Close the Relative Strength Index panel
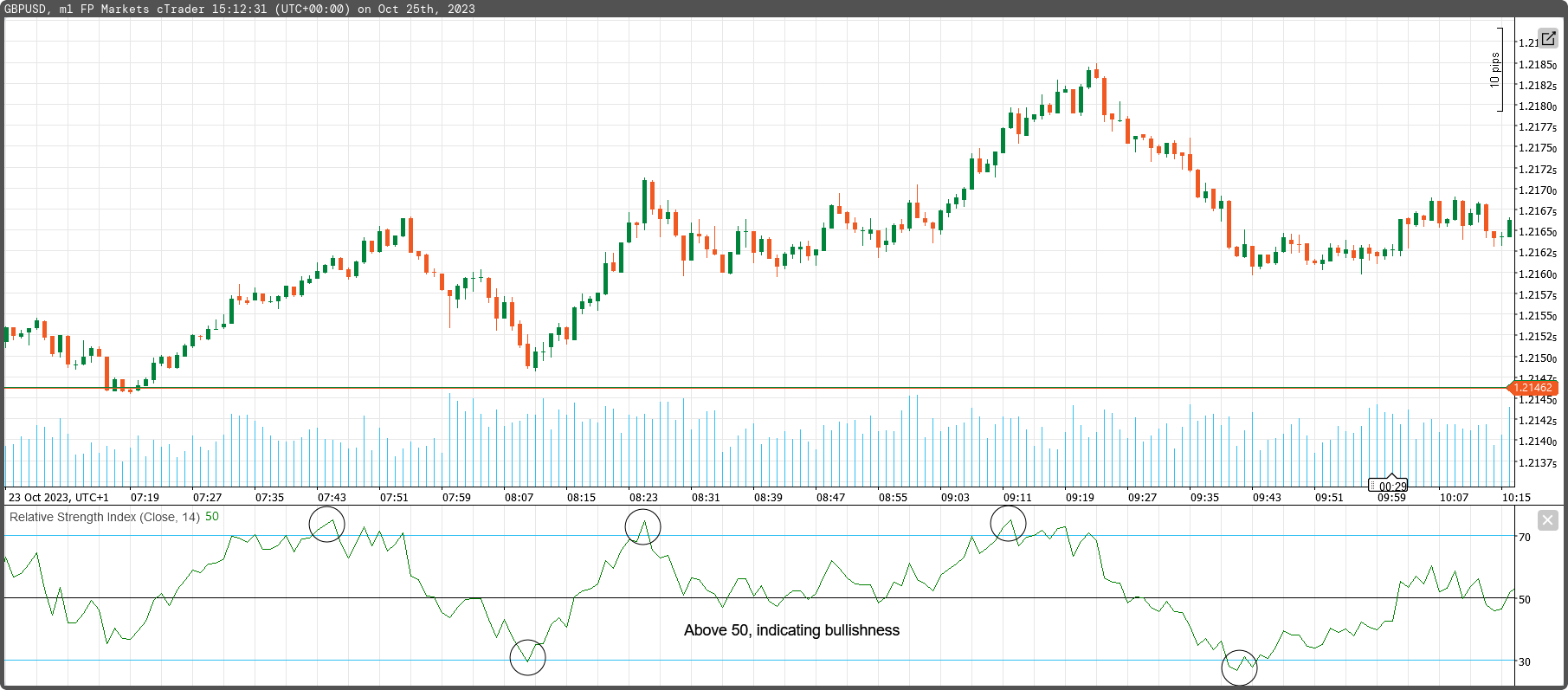1568x690 pixels. pos(1548,520)
